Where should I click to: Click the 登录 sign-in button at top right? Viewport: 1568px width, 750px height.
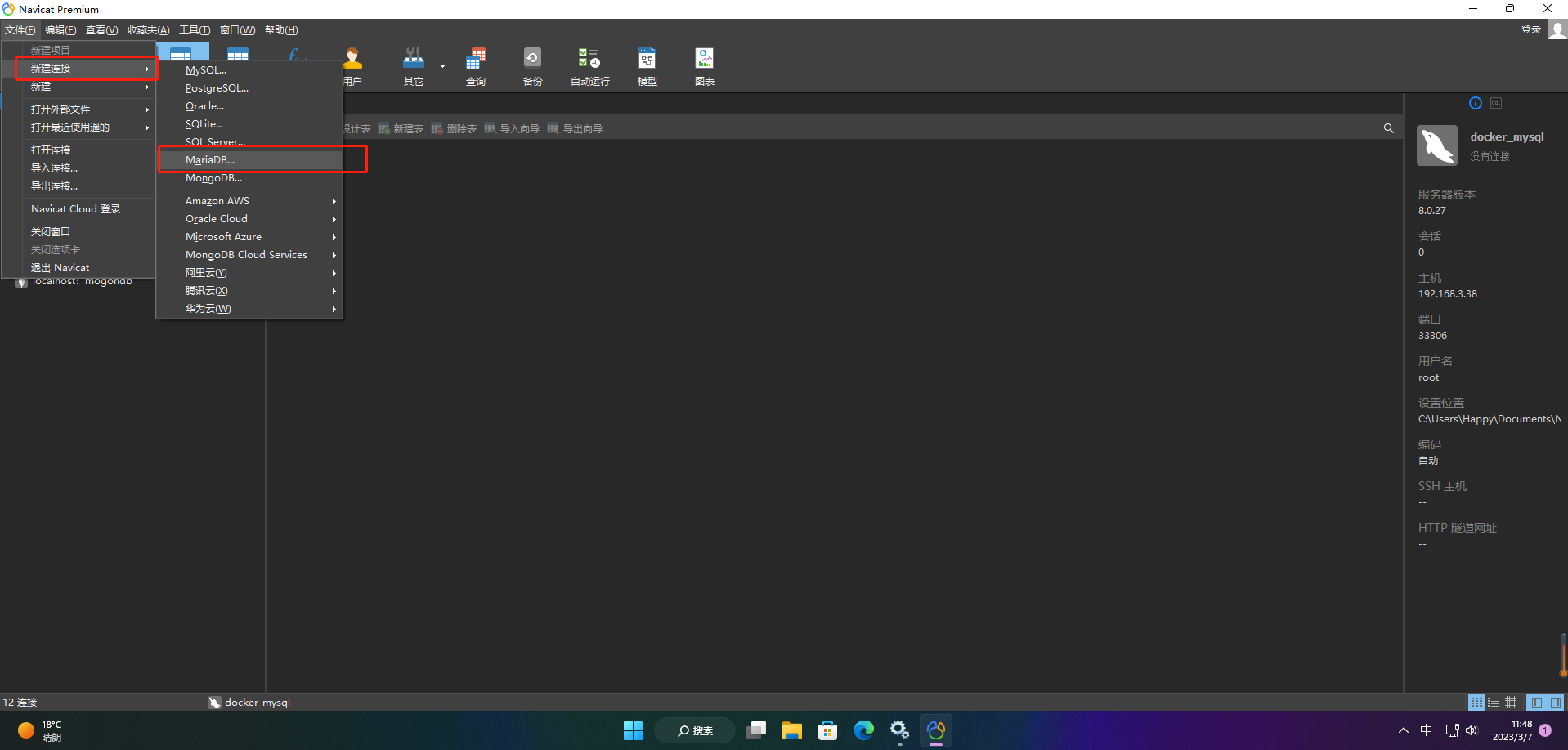tap(1530, 29)
